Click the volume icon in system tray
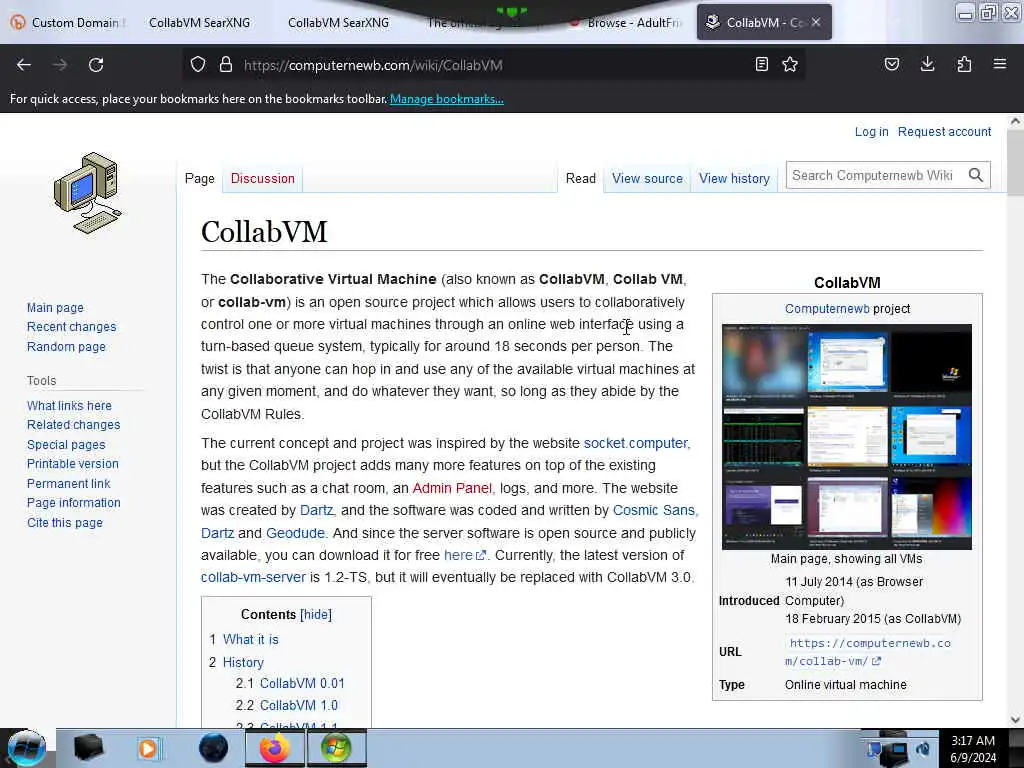The image size is (1024, 768). [923, 749]
